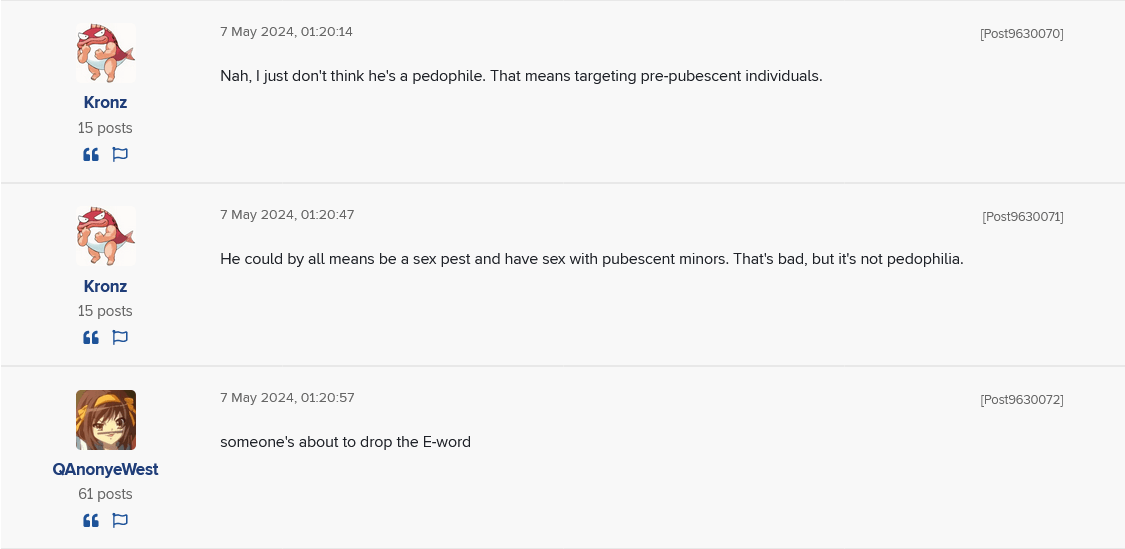
Task: Show QAnonyeWest's 61 posts
Action: (105, 494)
